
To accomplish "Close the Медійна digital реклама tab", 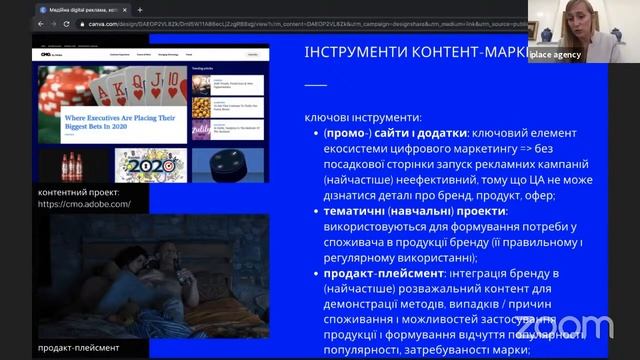I will [x=124, y=10].
